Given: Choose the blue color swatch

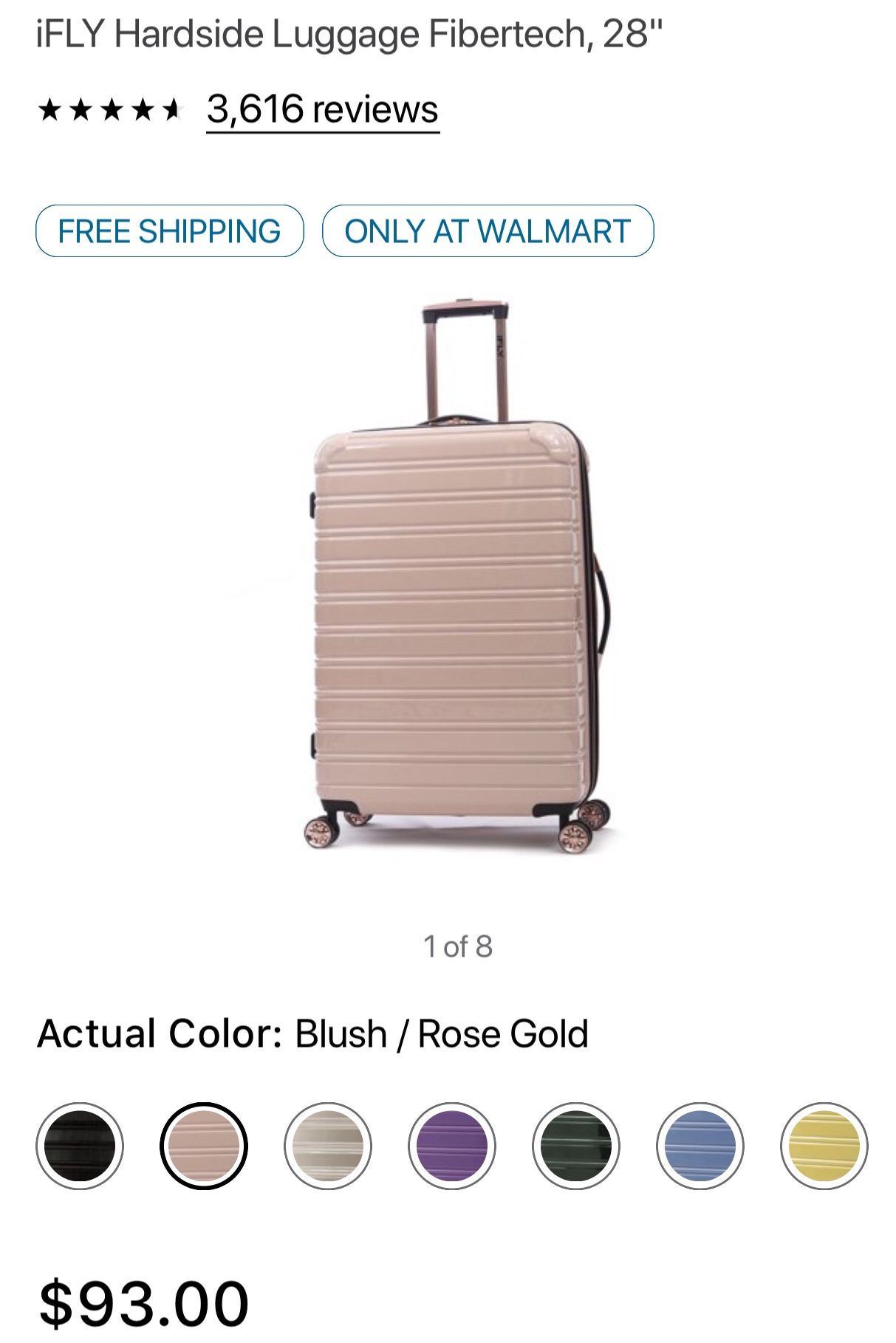Looking at the screenshot, I should pyautogui.click(x=700, y=1146).
